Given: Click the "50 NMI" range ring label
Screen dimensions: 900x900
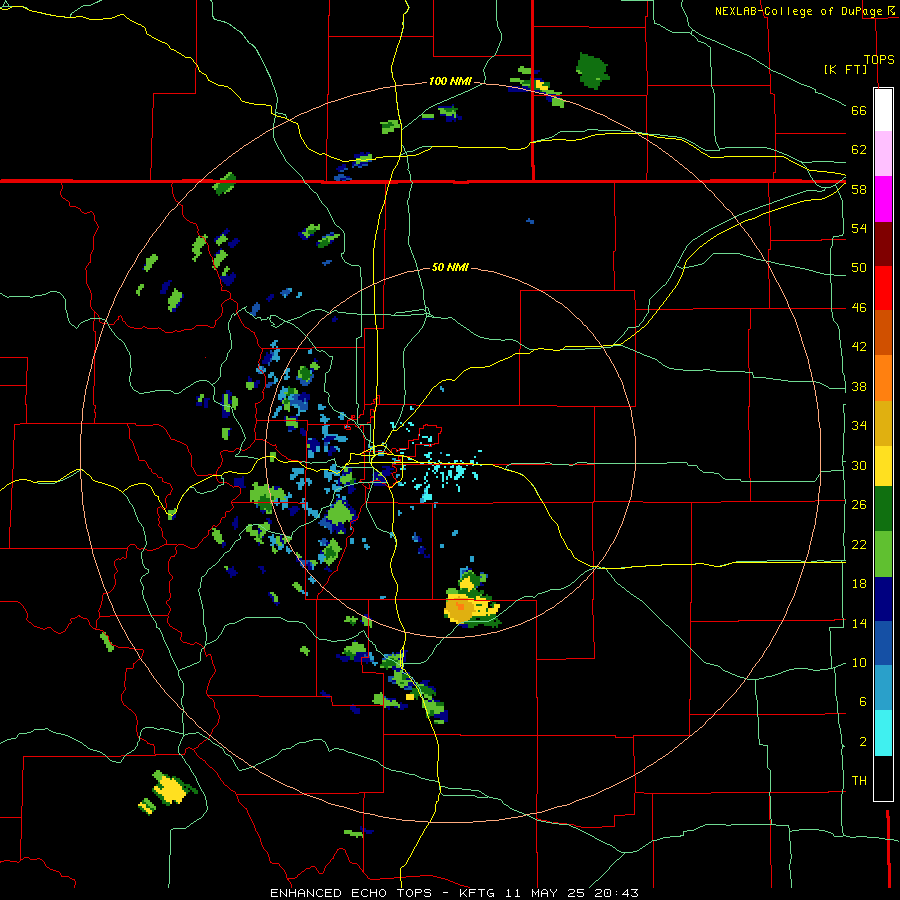Looking at the screenshot, I should point(449,267).
